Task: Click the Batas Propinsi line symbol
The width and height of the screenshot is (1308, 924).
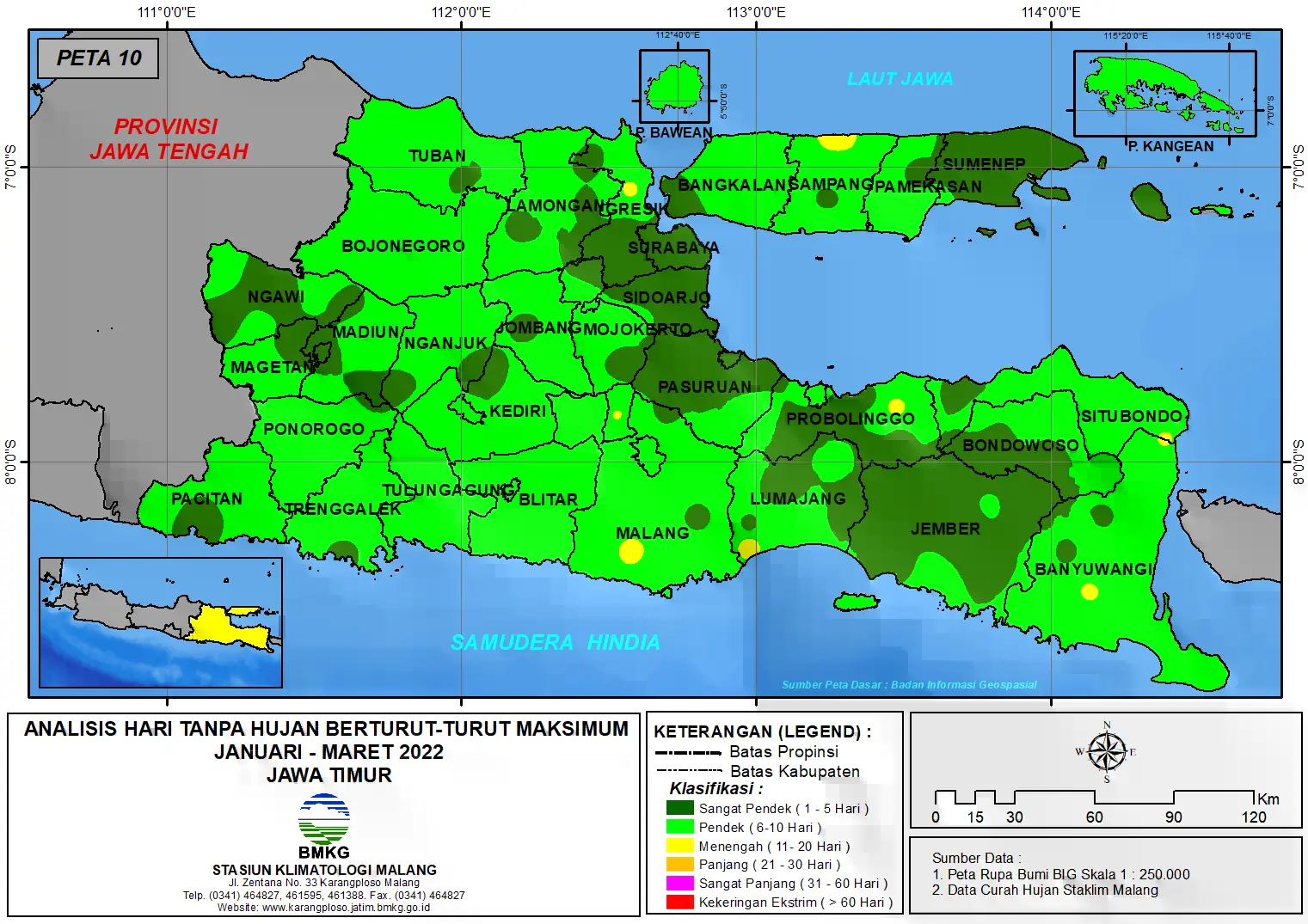Action: [689, 752]
